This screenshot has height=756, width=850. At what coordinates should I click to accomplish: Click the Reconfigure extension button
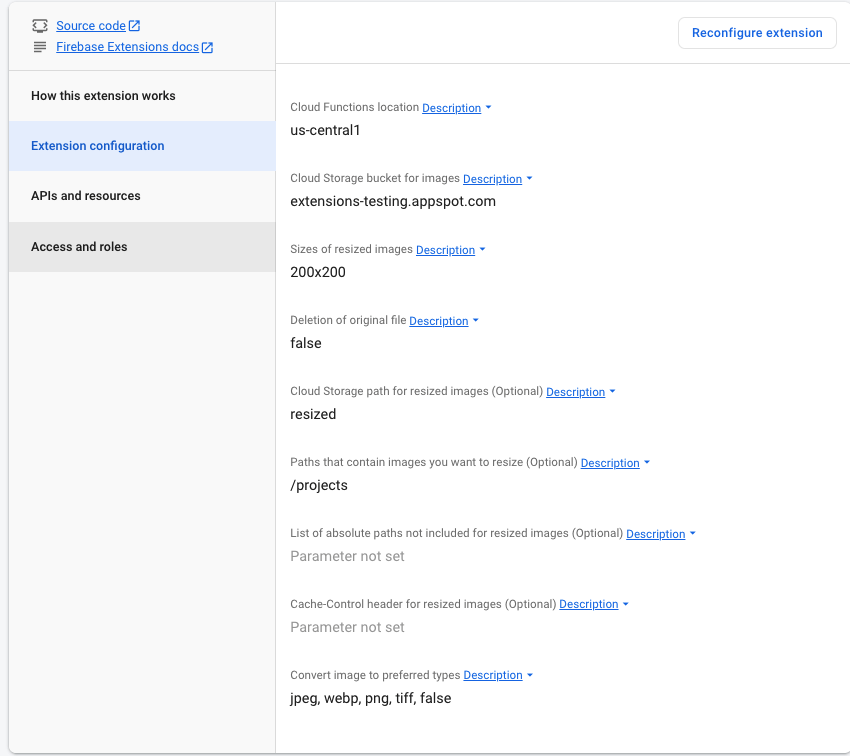(757, 33)
